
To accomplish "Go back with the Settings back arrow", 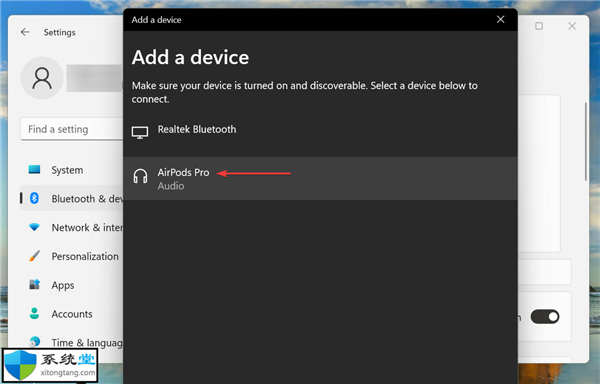I will (x=25, y=32).
